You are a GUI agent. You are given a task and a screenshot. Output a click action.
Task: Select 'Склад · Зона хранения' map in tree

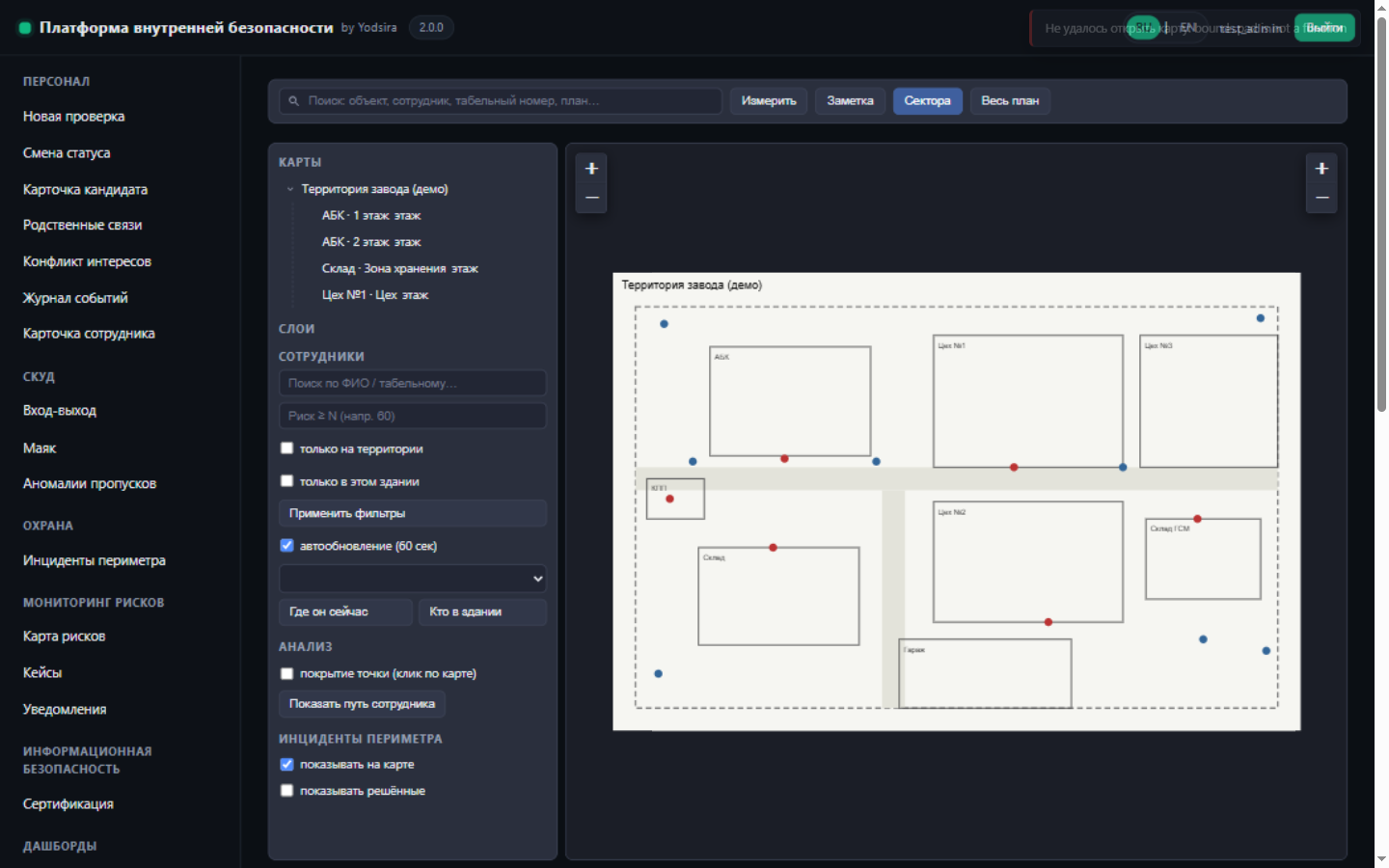400,269
